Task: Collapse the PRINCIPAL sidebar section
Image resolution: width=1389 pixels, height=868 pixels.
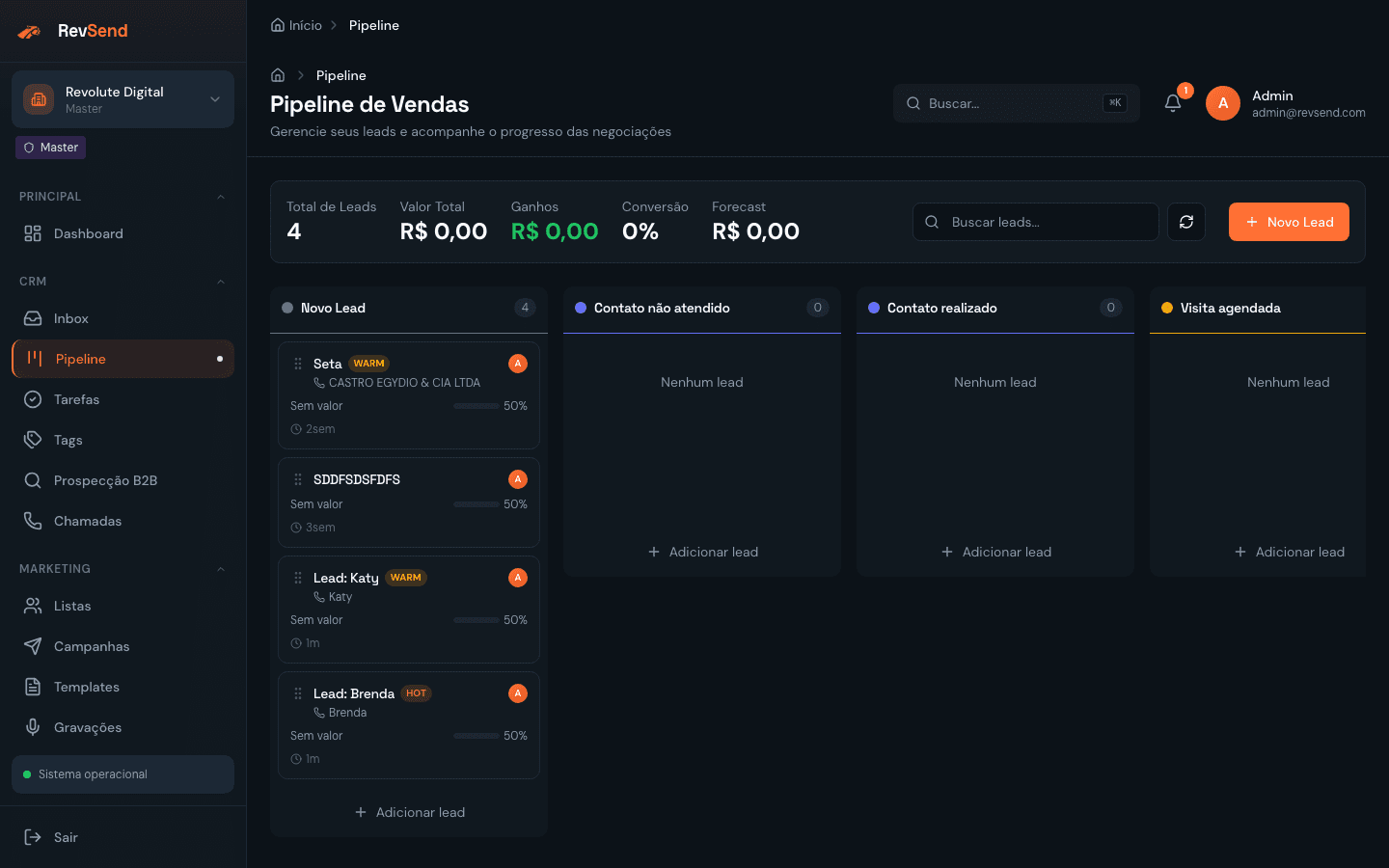Action: click(220, 196)
